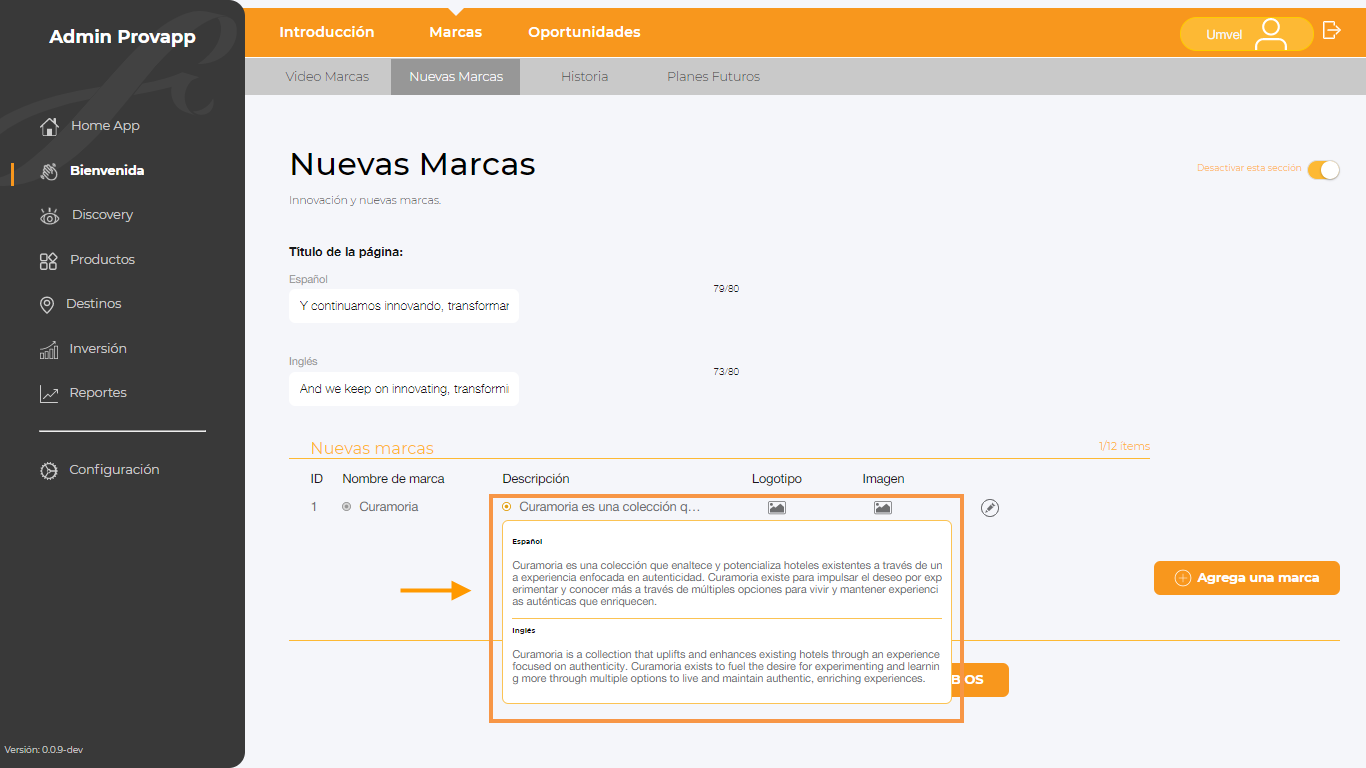1366x768 pixels.
Task: Open the Introducción top menu
Action: (326, 32)
